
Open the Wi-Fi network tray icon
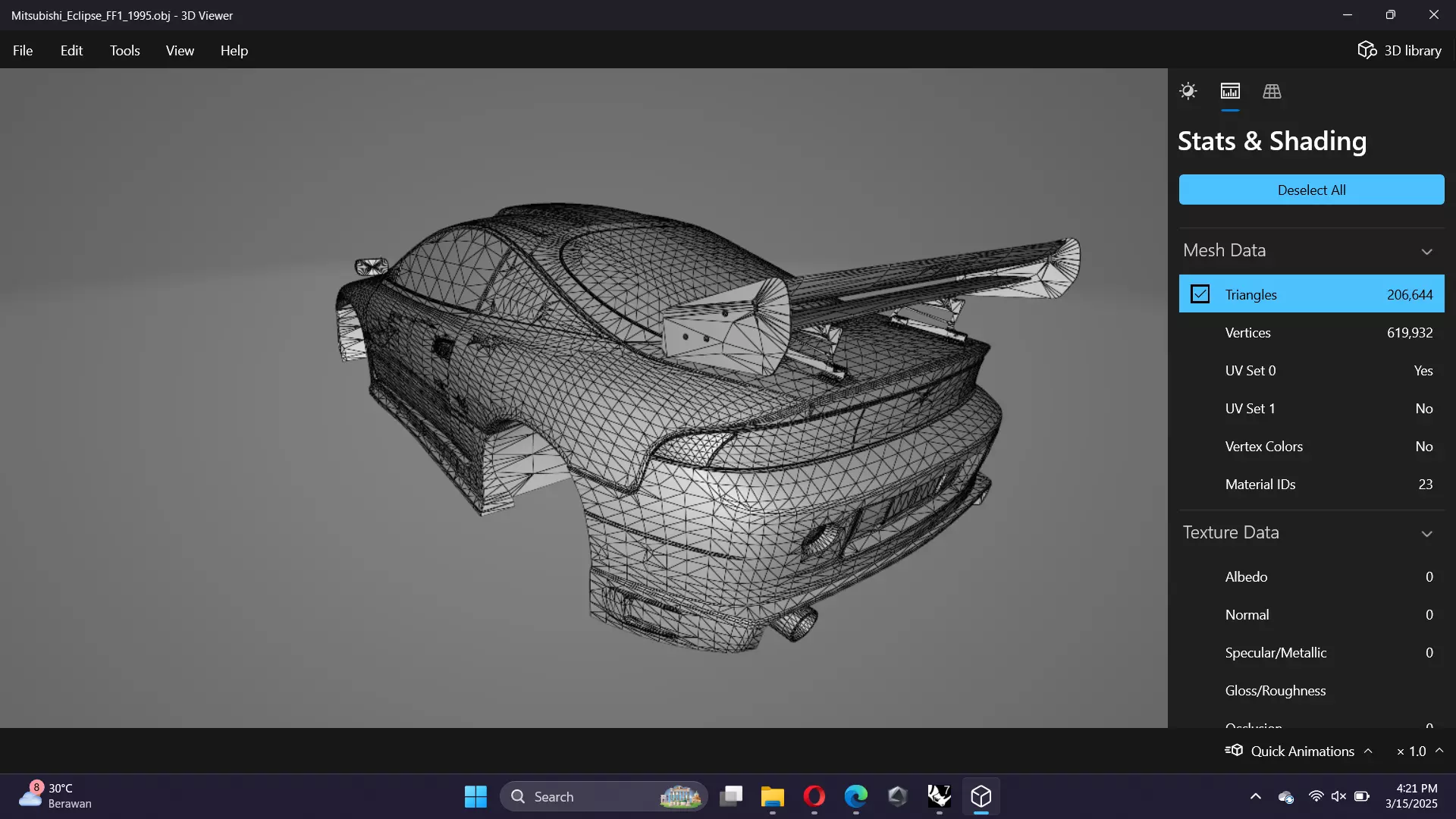[1316, 796]
